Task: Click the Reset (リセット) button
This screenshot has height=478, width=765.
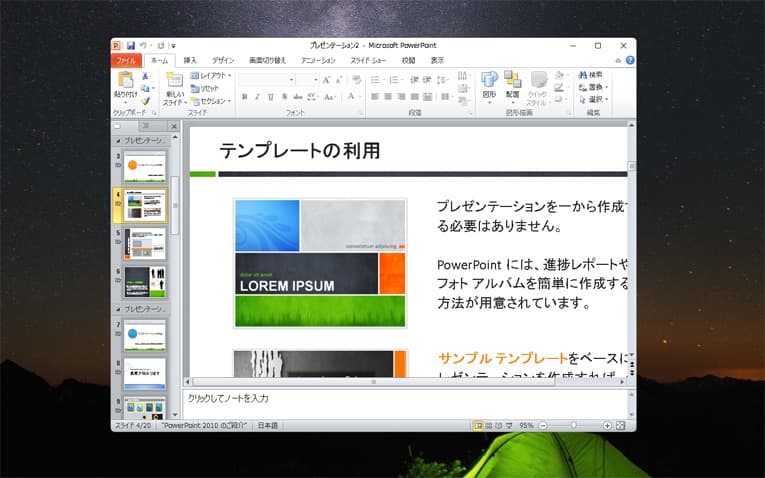Action: 207,88
